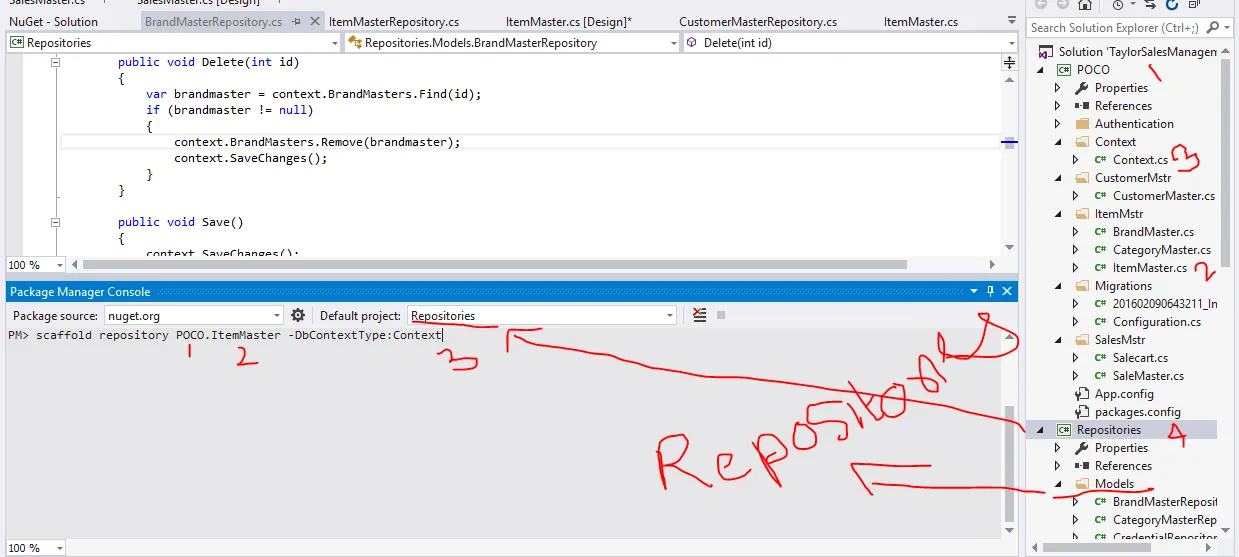Expand POCO Properties node

coord(1058,88)
